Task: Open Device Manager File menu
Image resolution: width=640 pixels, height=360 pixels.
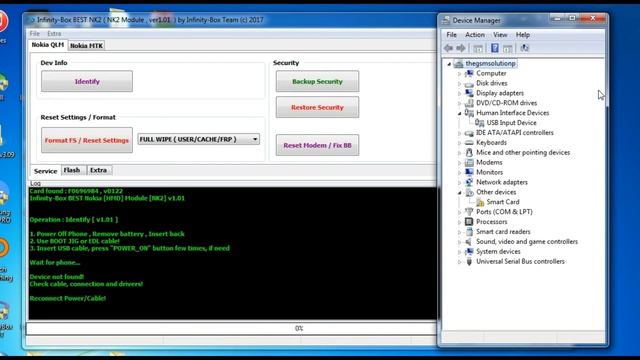Action: click(x=451, y=35)
